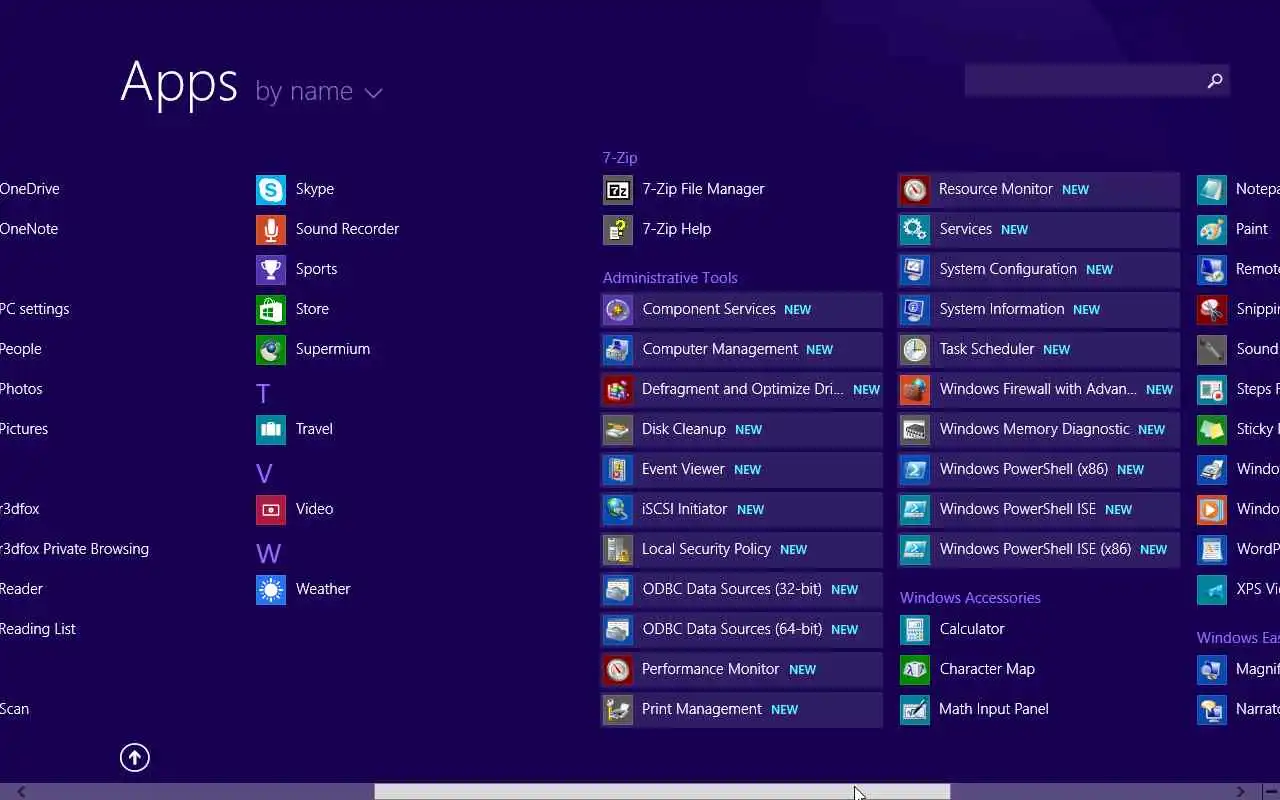Select the 7-Zip group header

(620, 158)
